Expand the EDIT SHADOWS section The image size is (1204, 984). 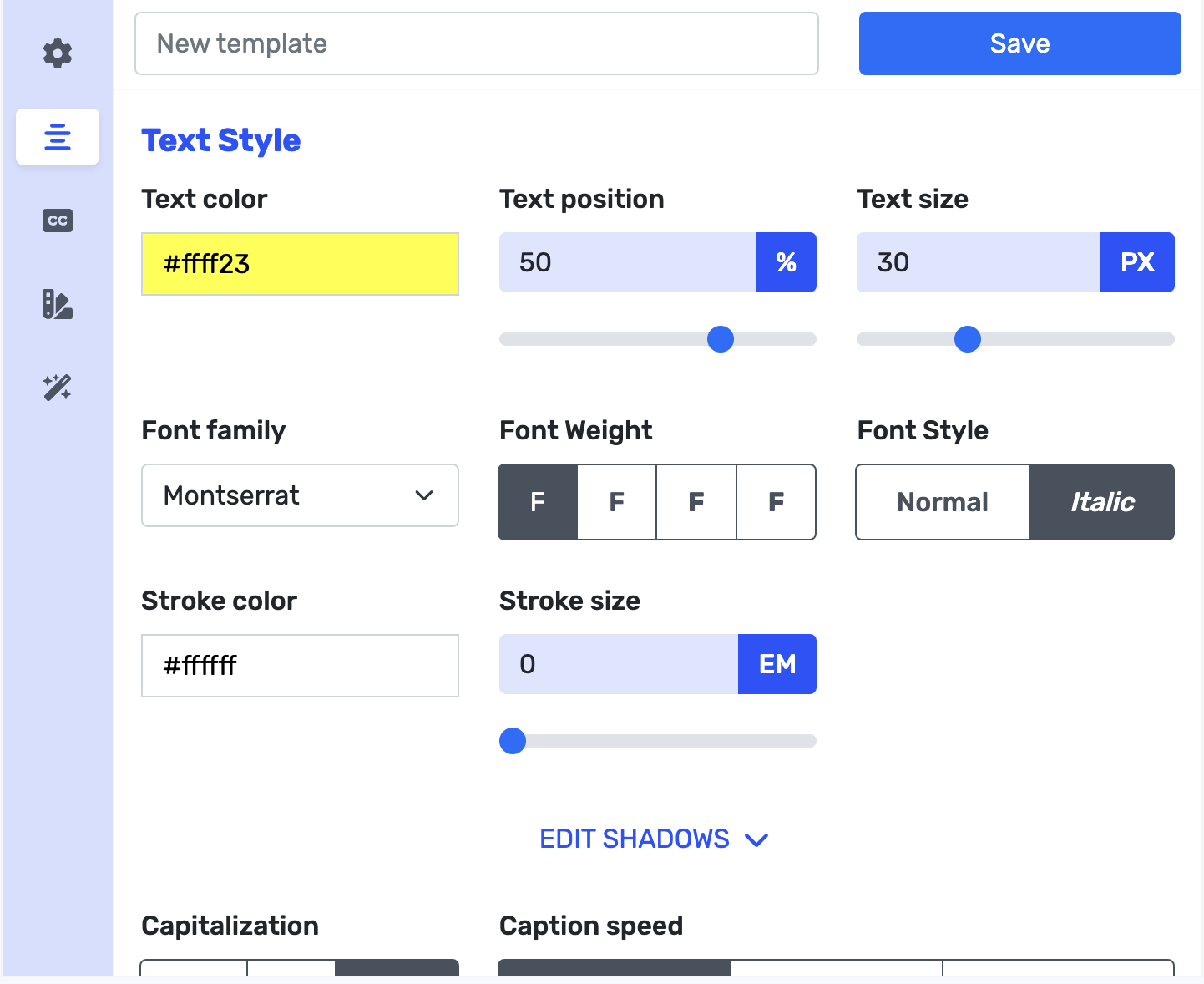tap(654, 839)
